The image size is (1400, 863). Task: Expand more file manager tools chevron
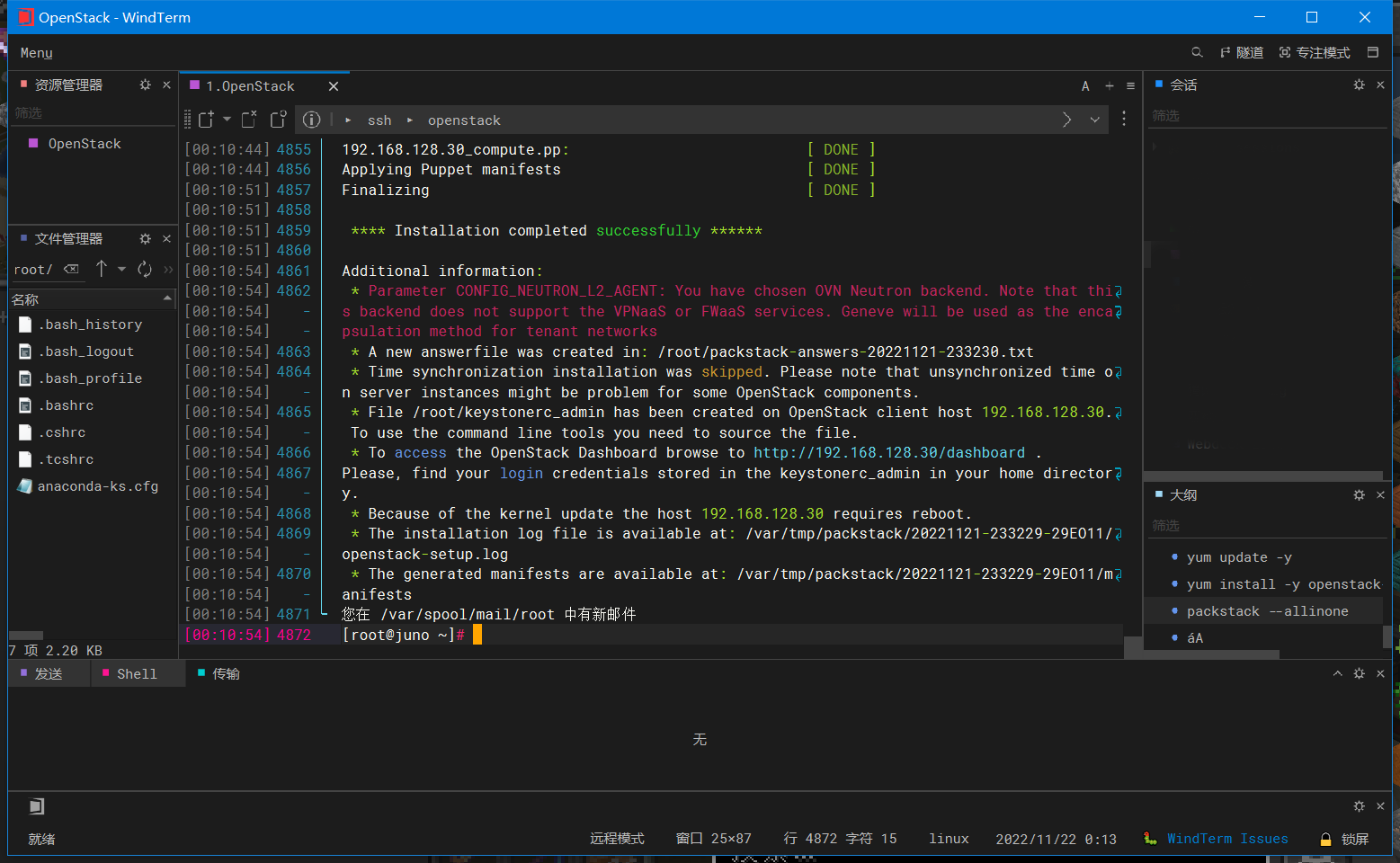[x=168, y=269]
